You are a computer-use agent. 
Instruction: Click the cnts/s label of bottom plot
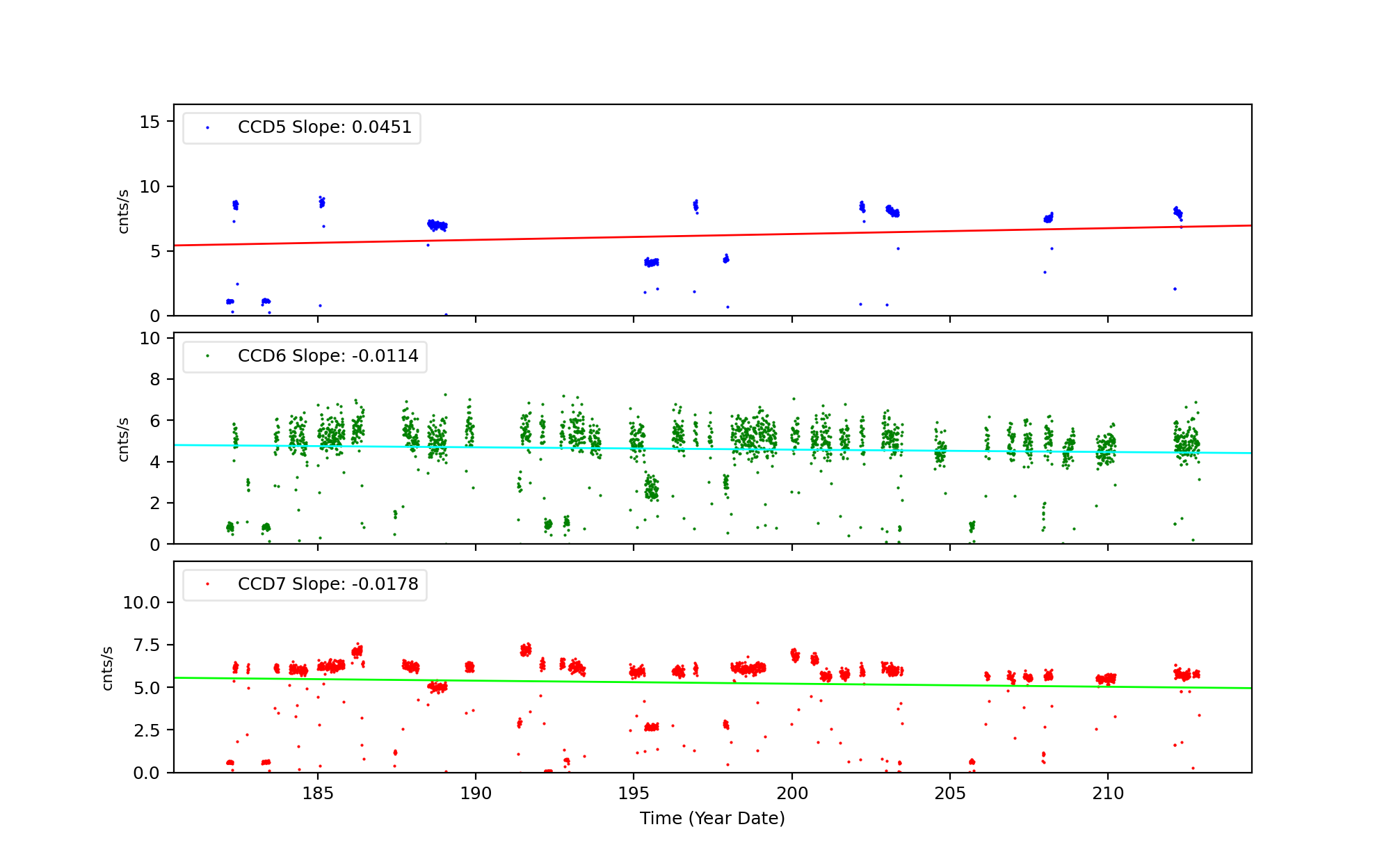(108, 668)
